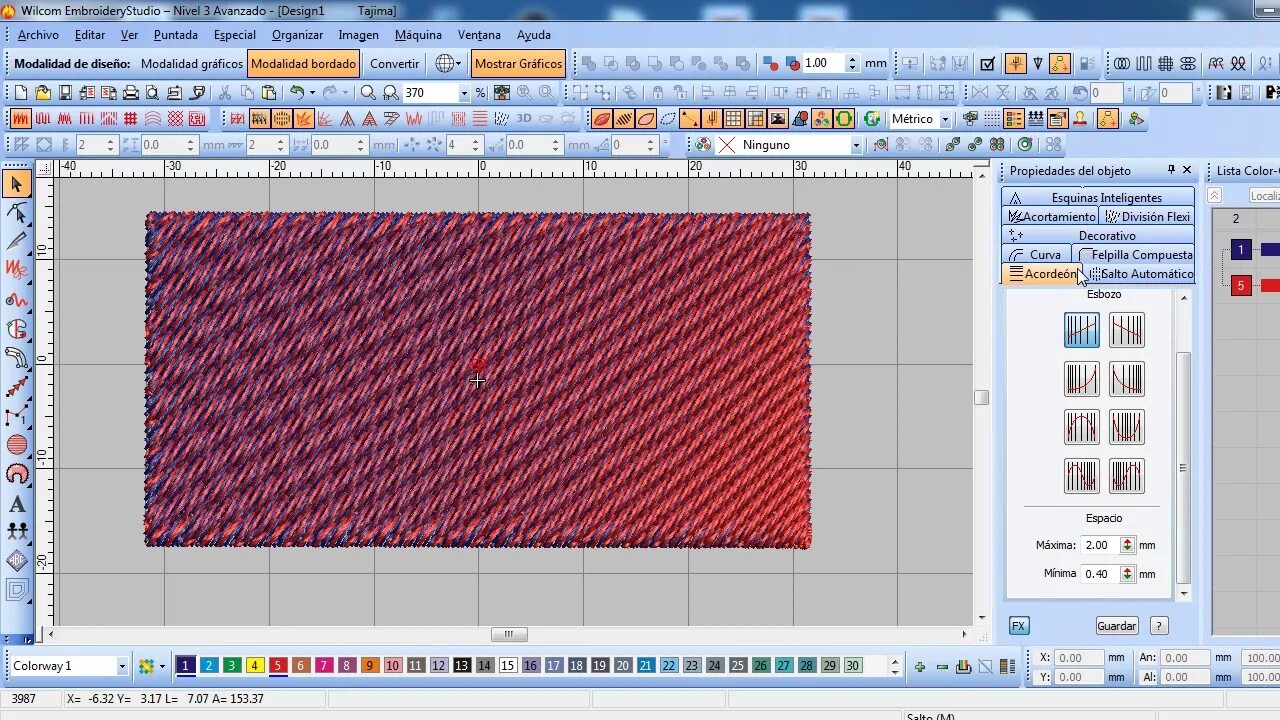Paste from clipboard
The width and height of the screenshot is (1280, 720).
tap(269, 93)
